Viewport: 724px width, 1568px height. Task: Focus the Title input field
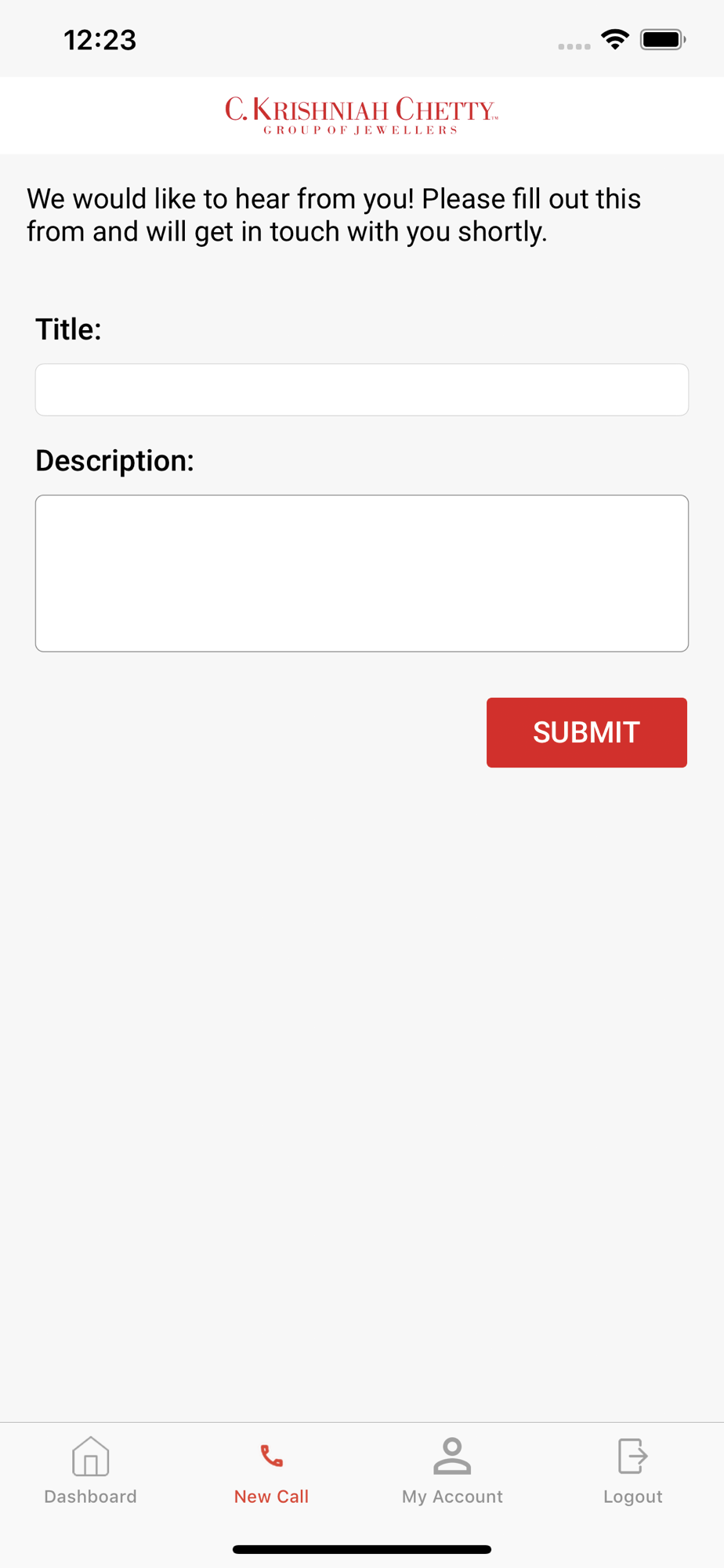(x=362, y=390)
